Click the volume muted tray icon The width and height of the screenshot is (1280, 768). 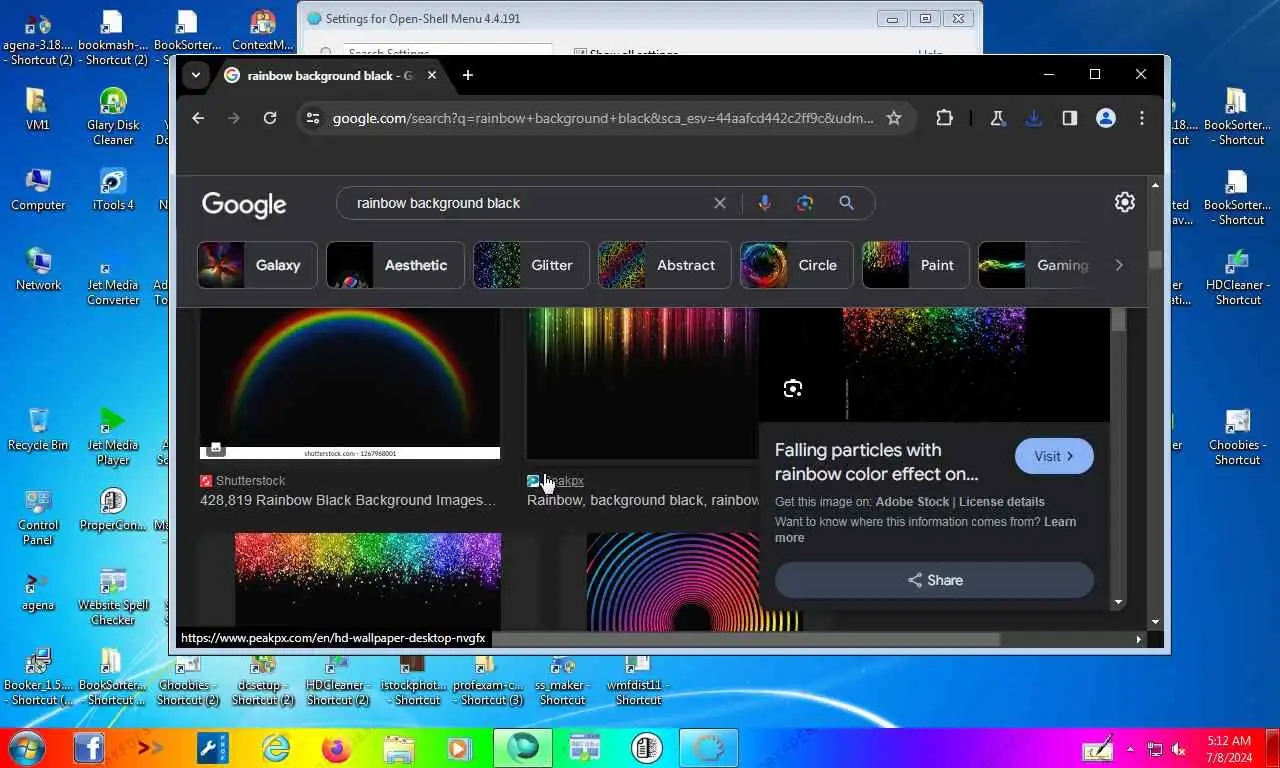point(1179,749)
